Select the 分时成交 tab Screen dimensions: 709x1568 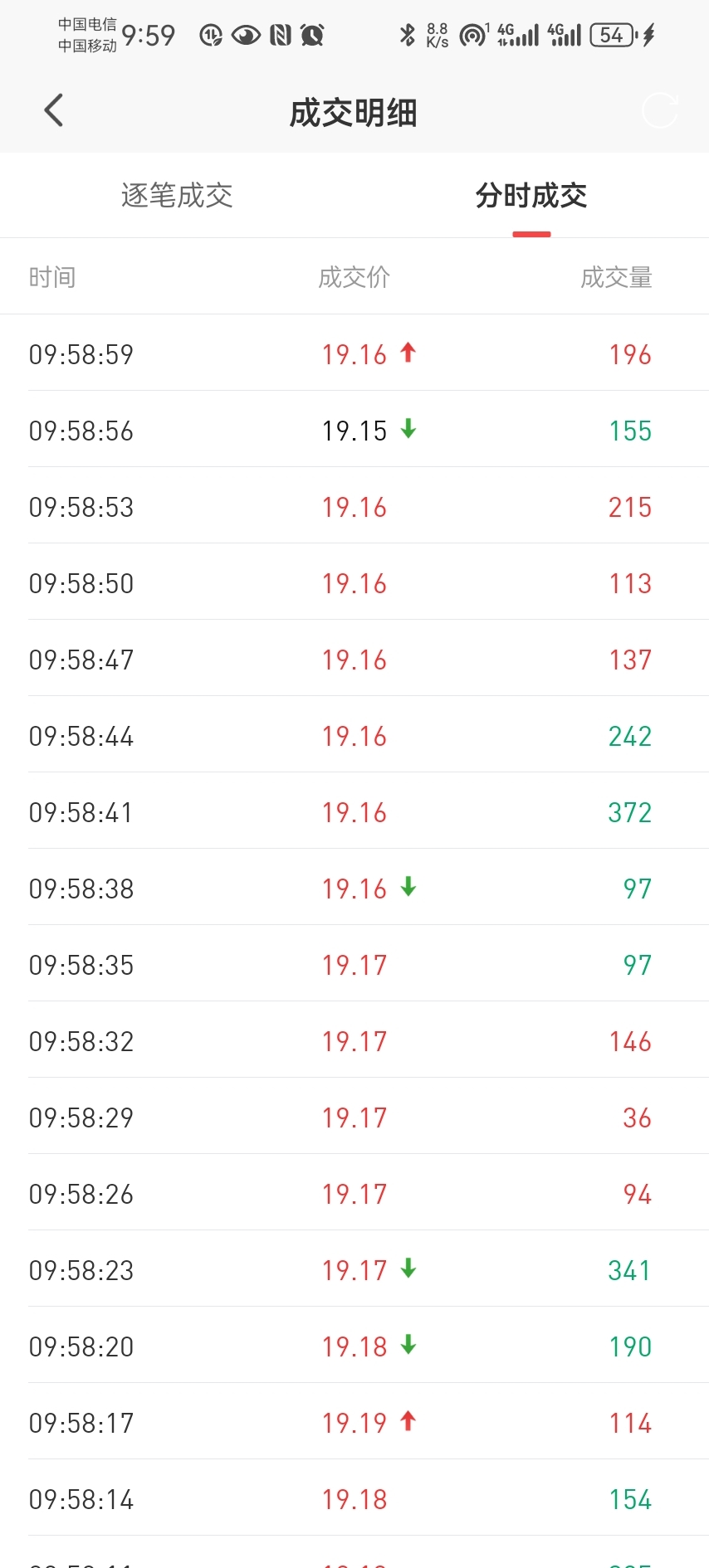(x=531, y=196)
